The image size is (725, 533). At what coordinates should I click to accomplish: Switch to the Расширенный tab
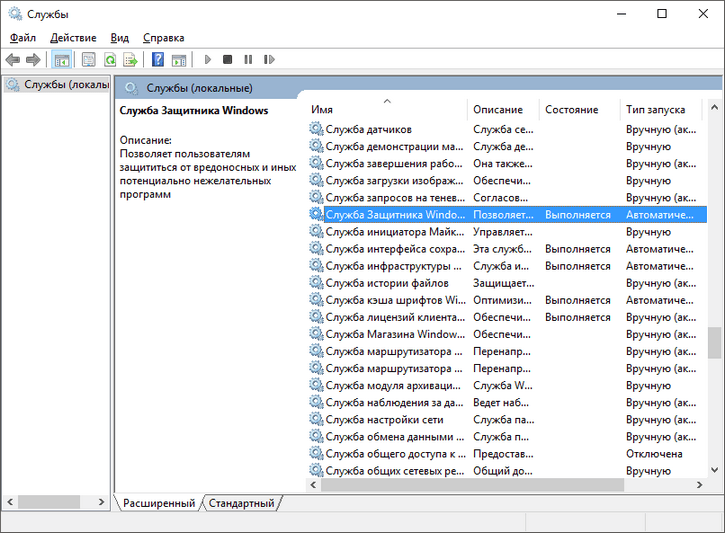pos(158,503)
